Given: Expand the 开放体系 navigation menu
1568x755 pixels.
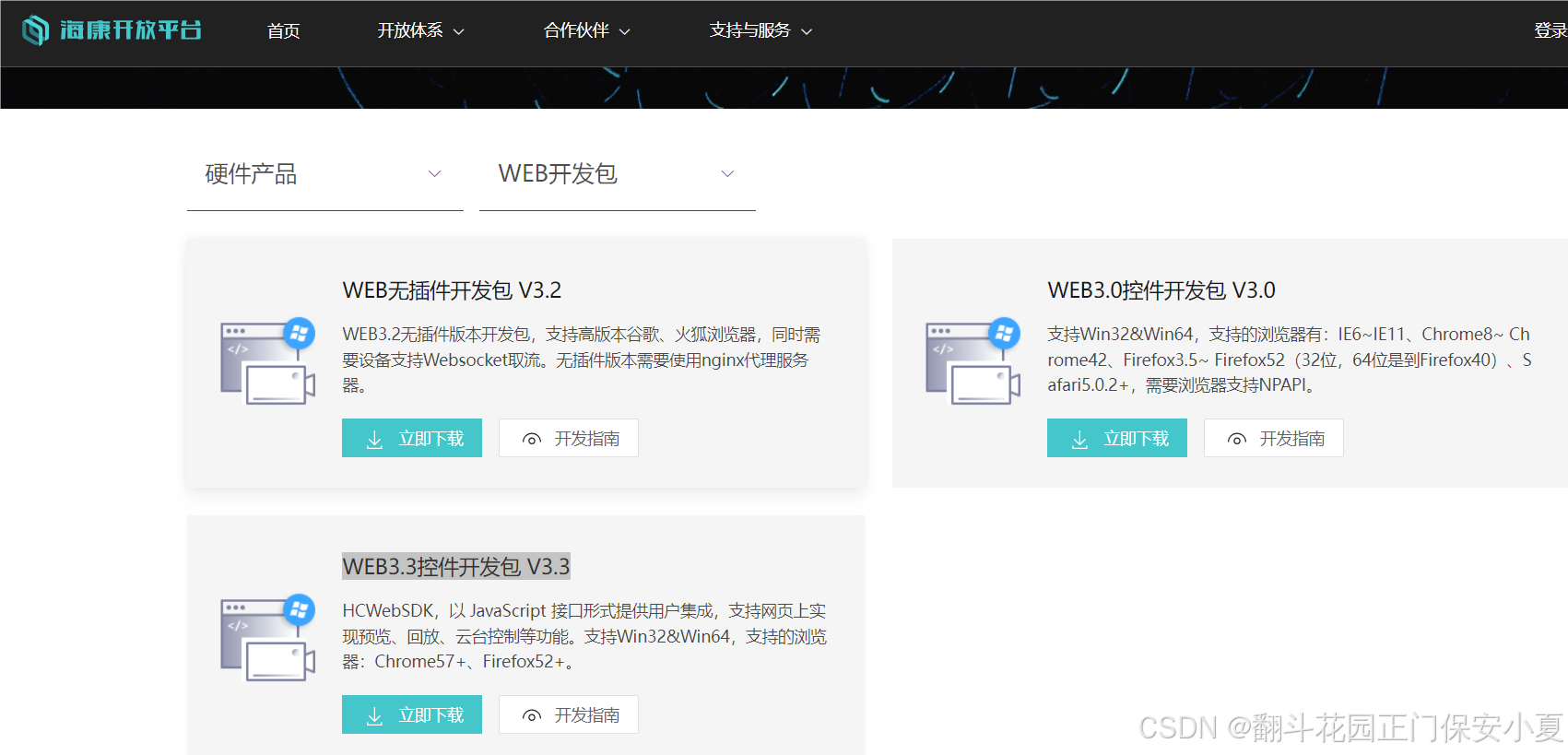Looking at the screenshot, I should [x=420, y=30].
